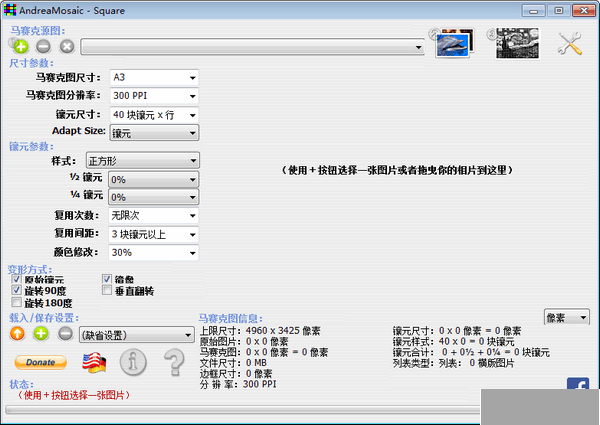Screen dimensions: 600x425
Task: Toggle the 原始镶元 checkbox
Action: [x=16, y=278]
